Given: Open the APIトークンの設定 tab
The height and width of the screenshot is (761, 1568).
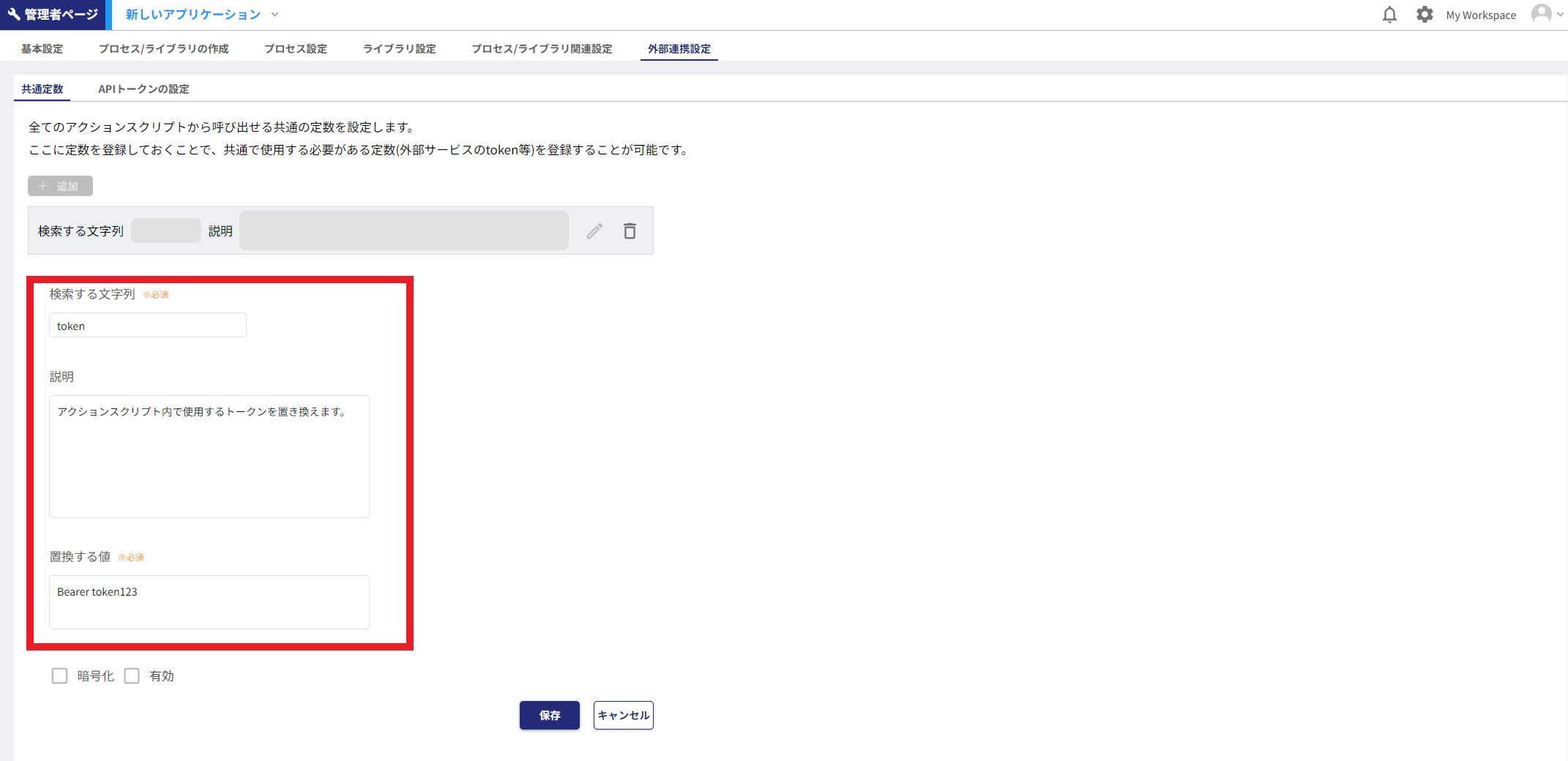Looking at the screenshot, I should (143, 88).
